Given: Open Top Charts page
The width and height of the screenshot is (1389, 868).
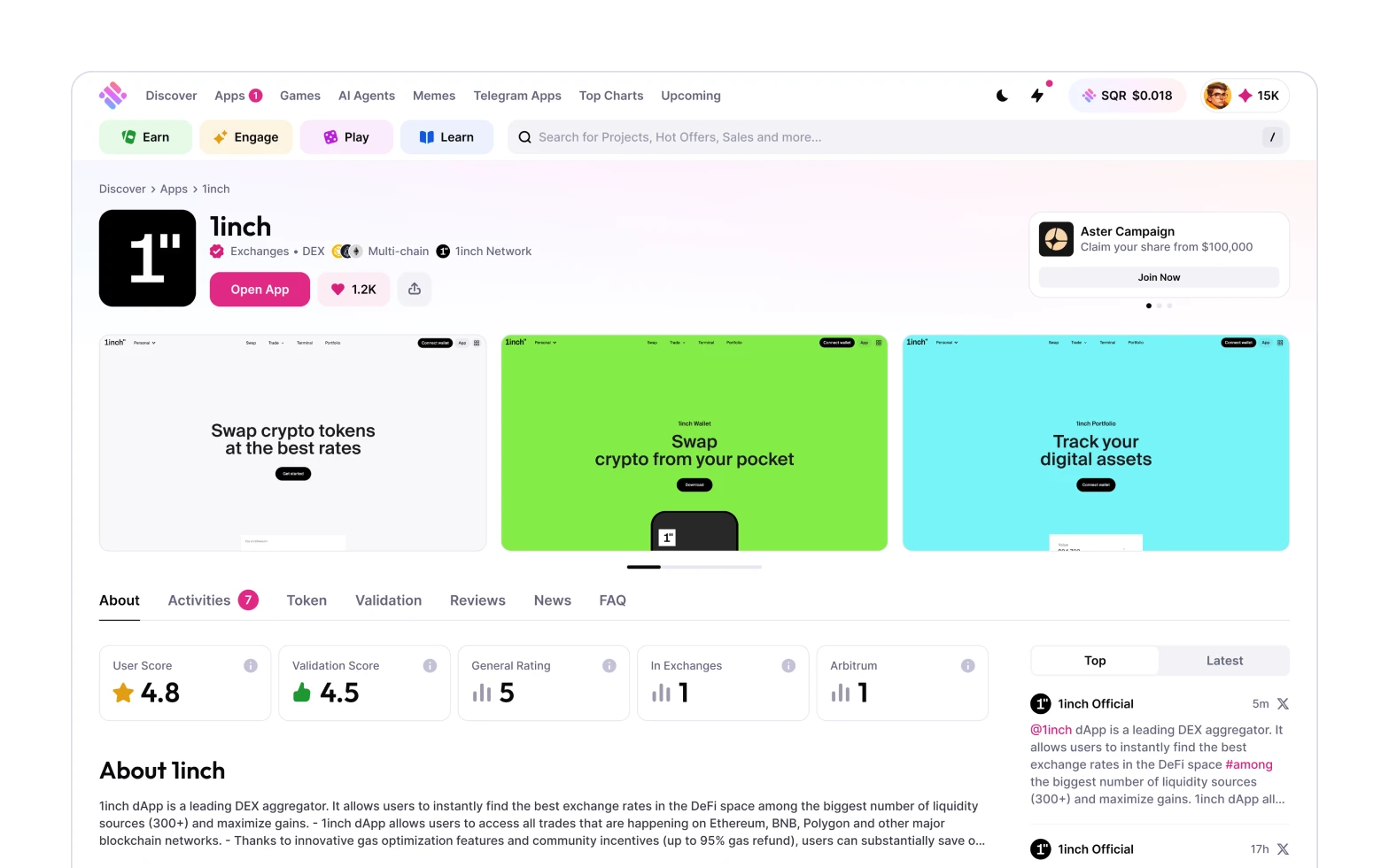Looking at the screenshot, I should [x=611, y=96].
